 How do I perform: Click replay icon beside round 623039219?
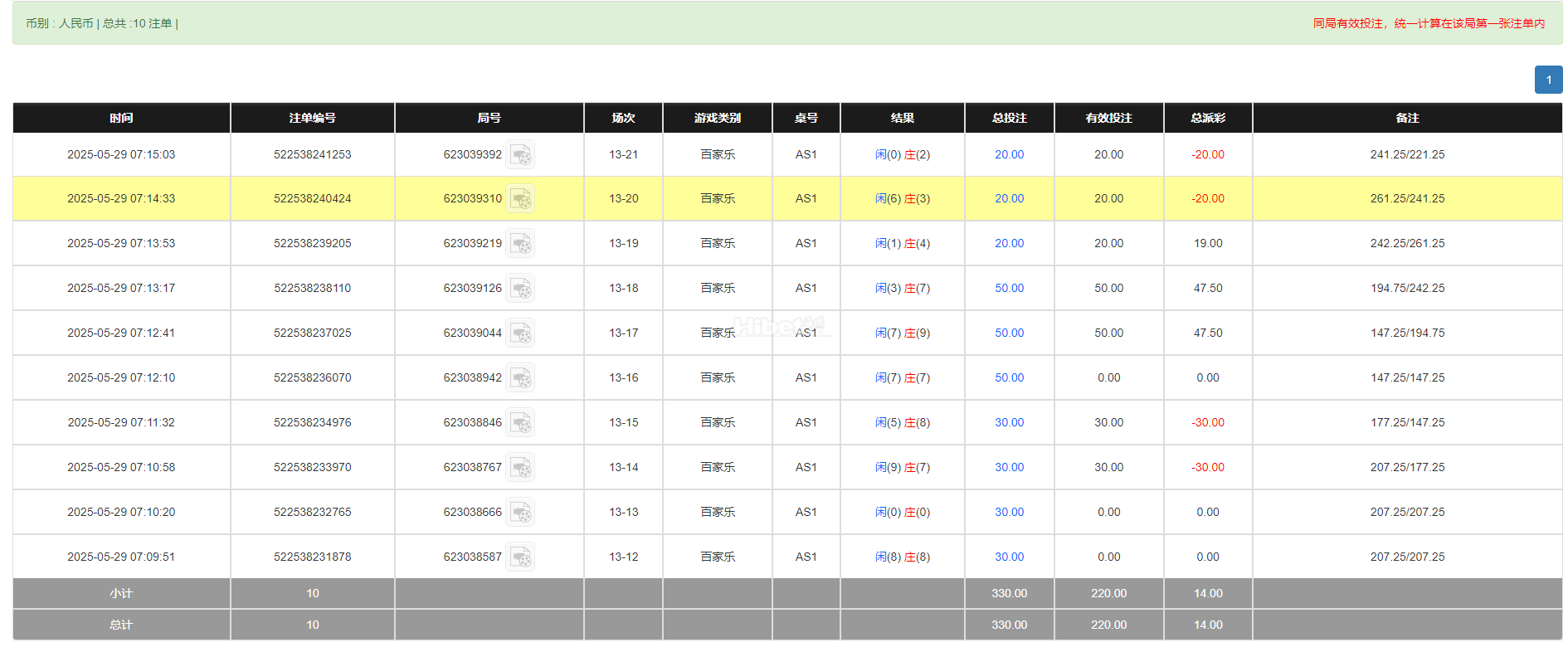520,244
